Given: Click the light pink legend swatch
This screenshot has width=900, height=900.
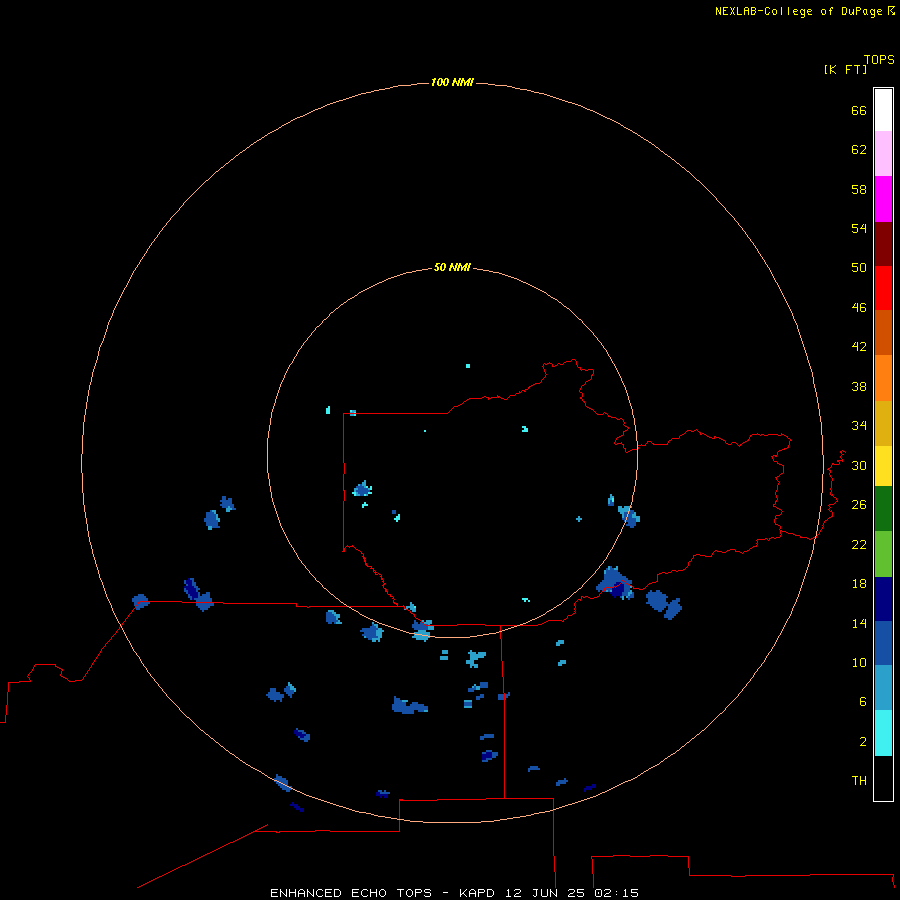Looking at the screenshot, I should [x=883, y=154].
